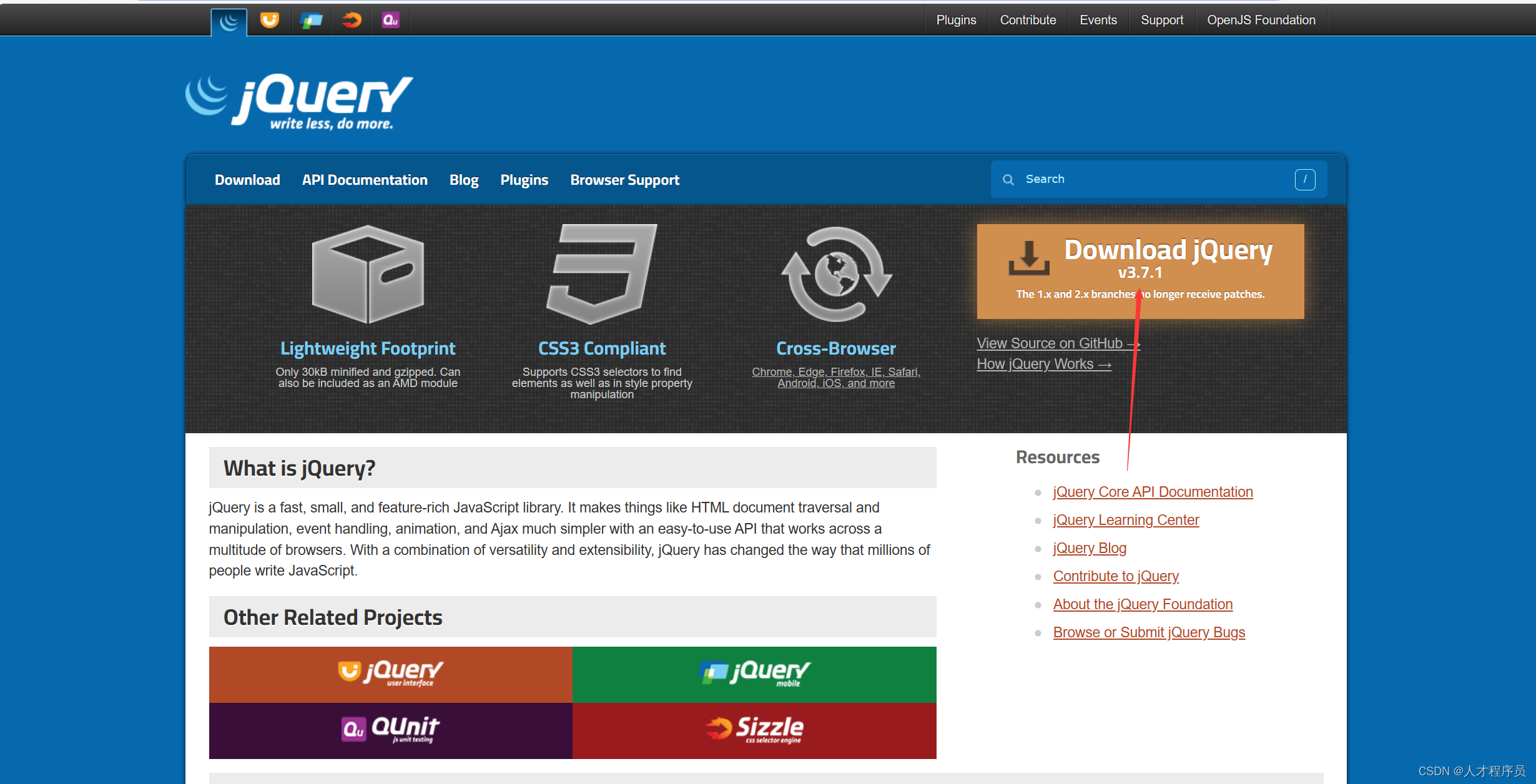This screenshot has height=784, width=1536.
Task: Click the 'Other Related Projects' heading
Action: (333, 617)
